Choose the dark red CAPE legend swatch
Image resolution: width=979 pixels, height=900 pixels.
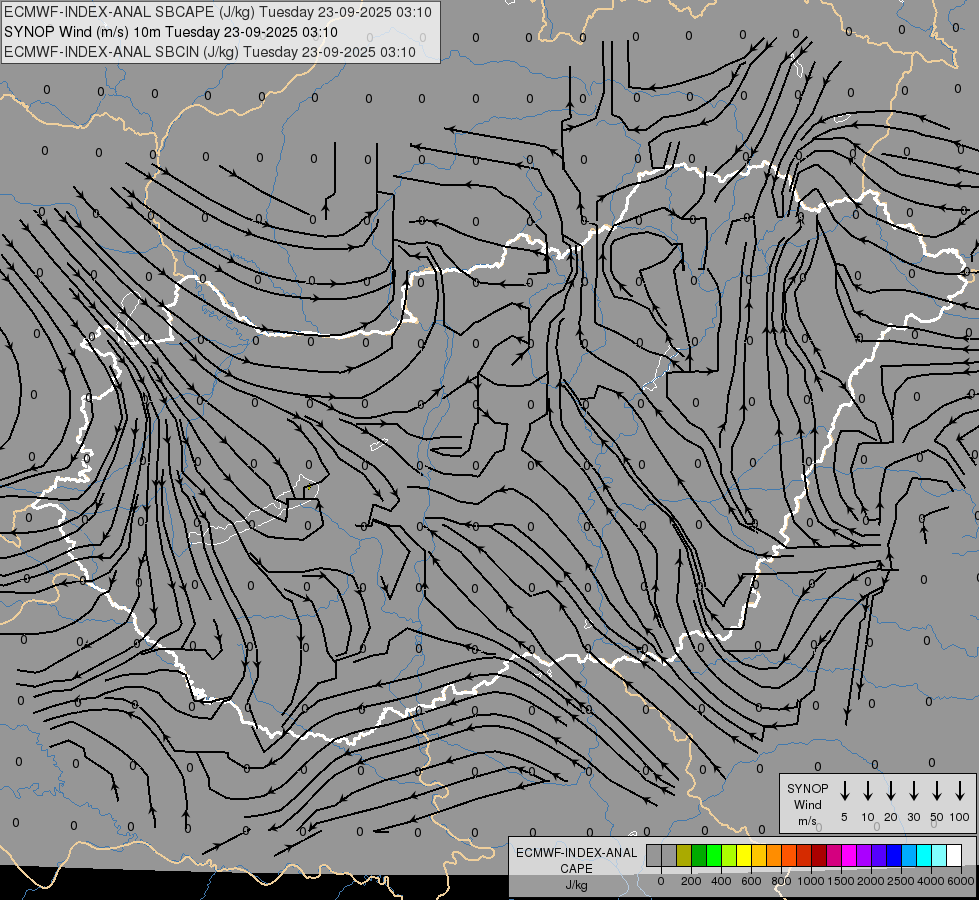[x=819, y=855]
